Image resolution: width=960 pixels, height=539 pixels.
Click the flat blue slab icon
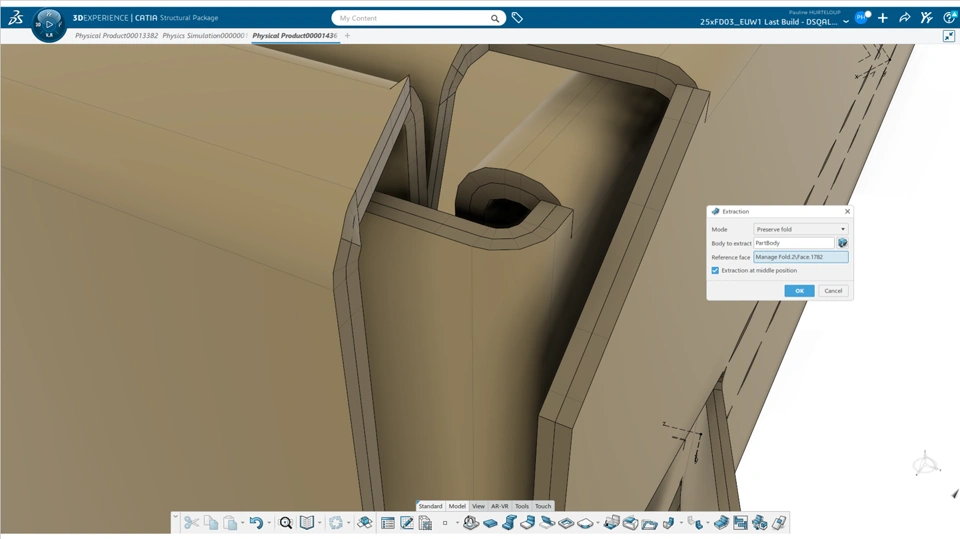tap(490, 522)
